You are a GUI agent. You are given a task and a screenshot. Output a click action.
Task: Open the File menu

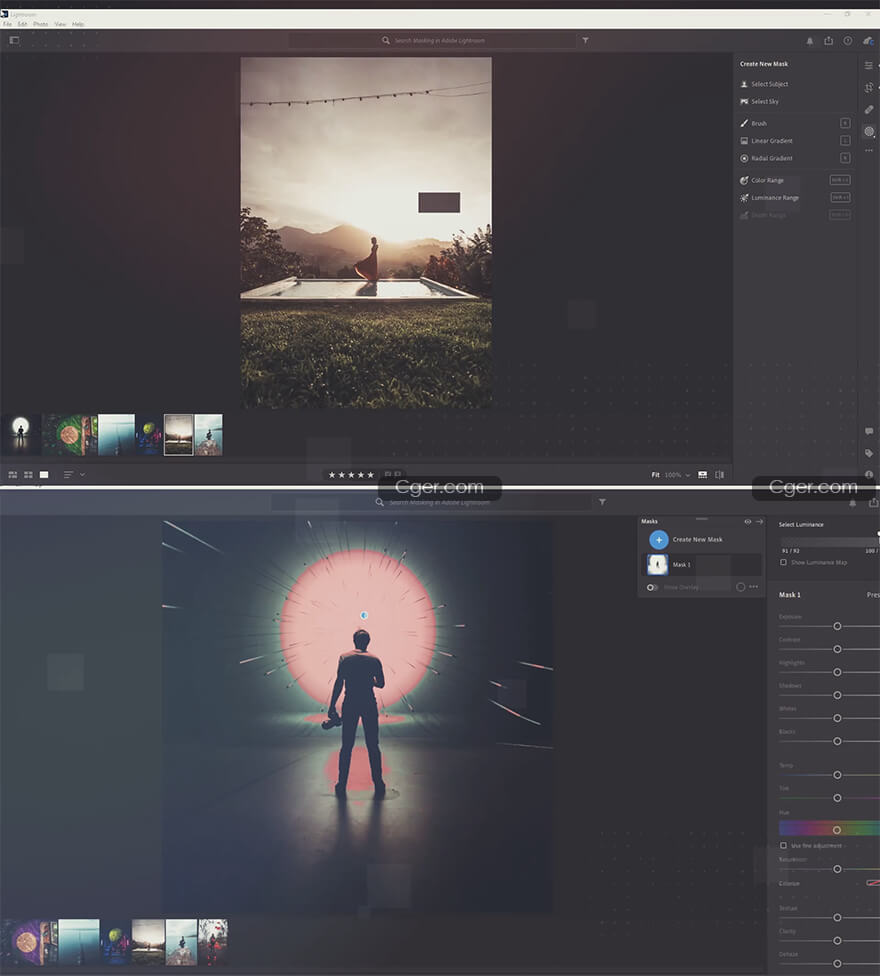[7, 24]
